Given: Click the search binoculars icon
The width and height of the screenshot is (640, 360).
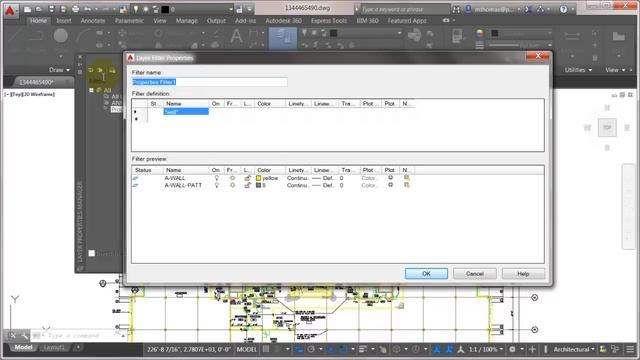Looking at the screenshot, I should [456, 9].
